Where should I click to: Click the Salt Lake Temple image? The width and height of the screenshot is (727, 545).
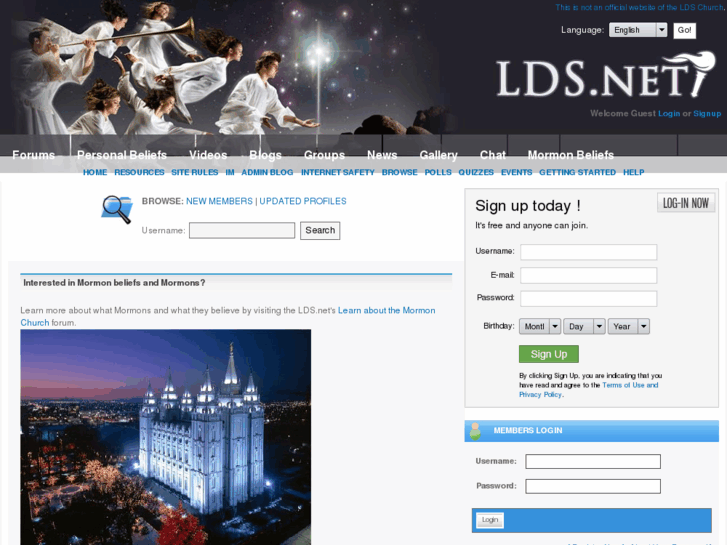point(166,437)
